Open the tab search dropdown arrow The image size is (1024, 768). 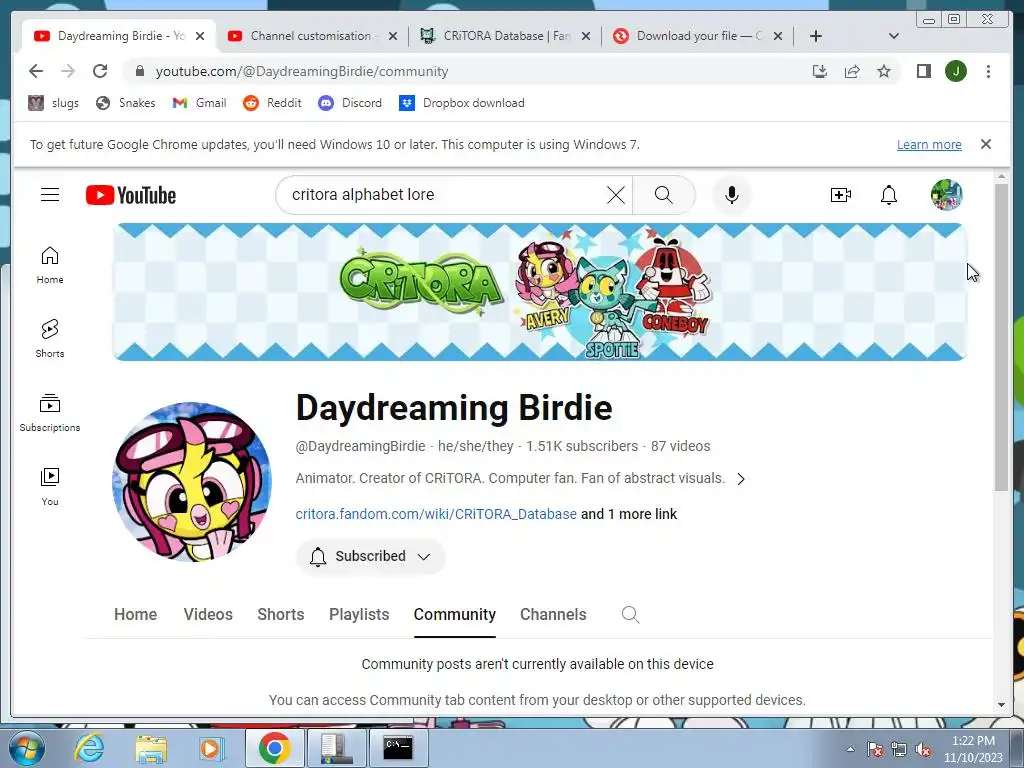tap(893, 36)
